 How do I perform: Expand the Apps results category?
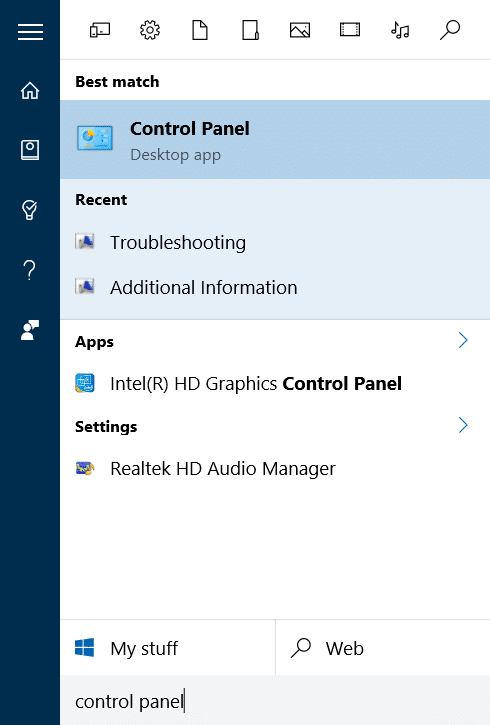(463, 340)
